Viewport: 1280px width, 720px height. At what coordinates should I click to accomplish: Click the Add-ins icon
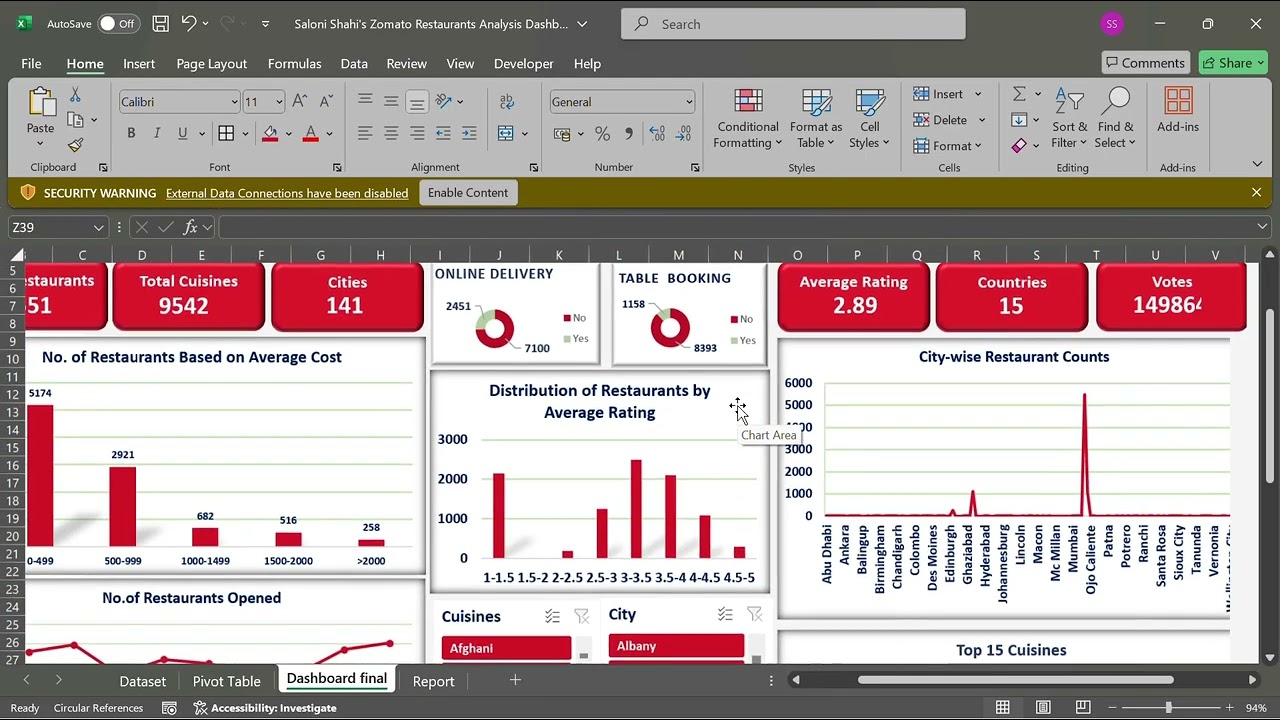pos(1178,111)
